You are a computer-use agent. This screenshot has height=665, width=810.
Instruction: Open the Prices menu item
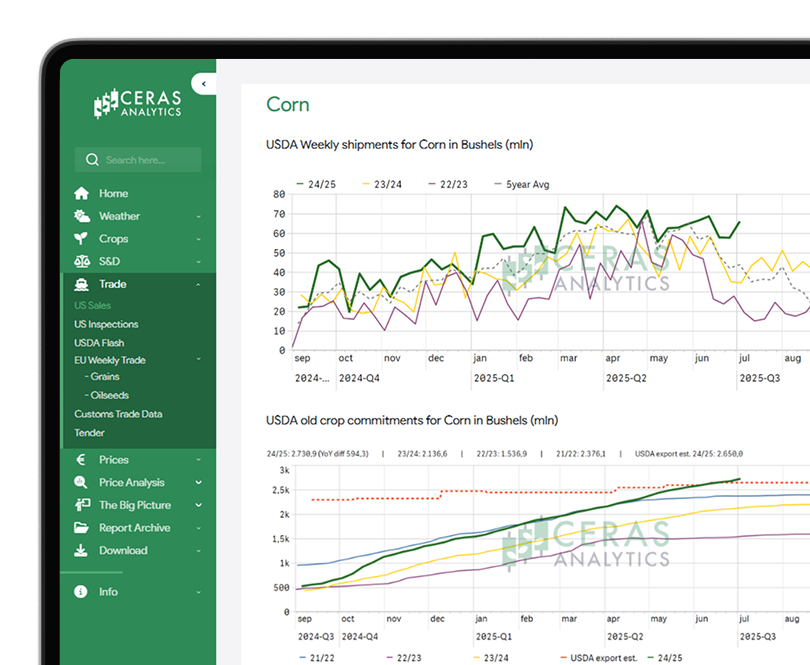point(114,460)
